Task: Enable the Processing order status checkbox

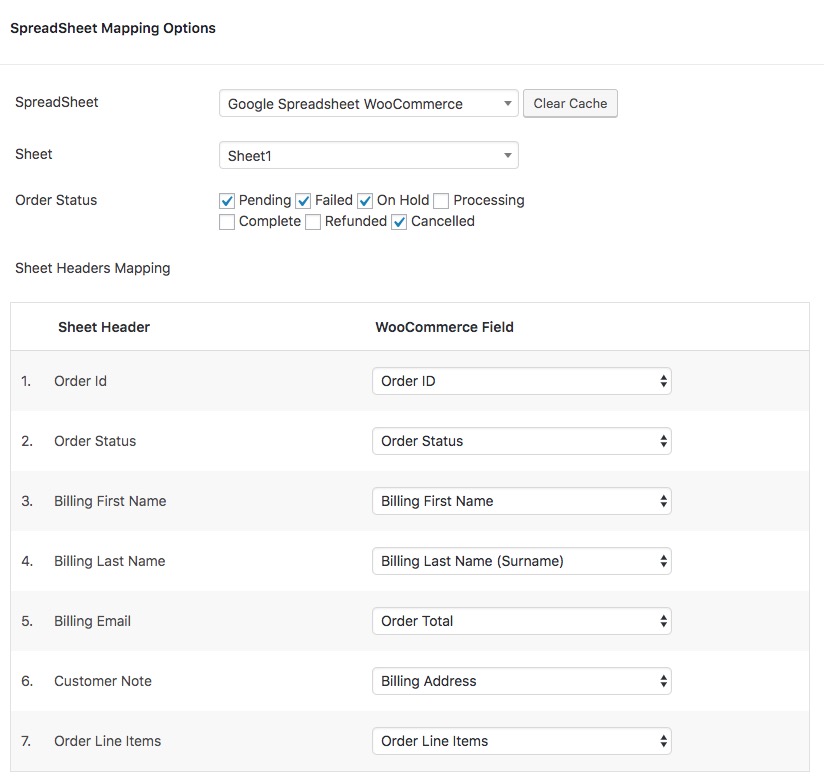Action: [440, 200]
